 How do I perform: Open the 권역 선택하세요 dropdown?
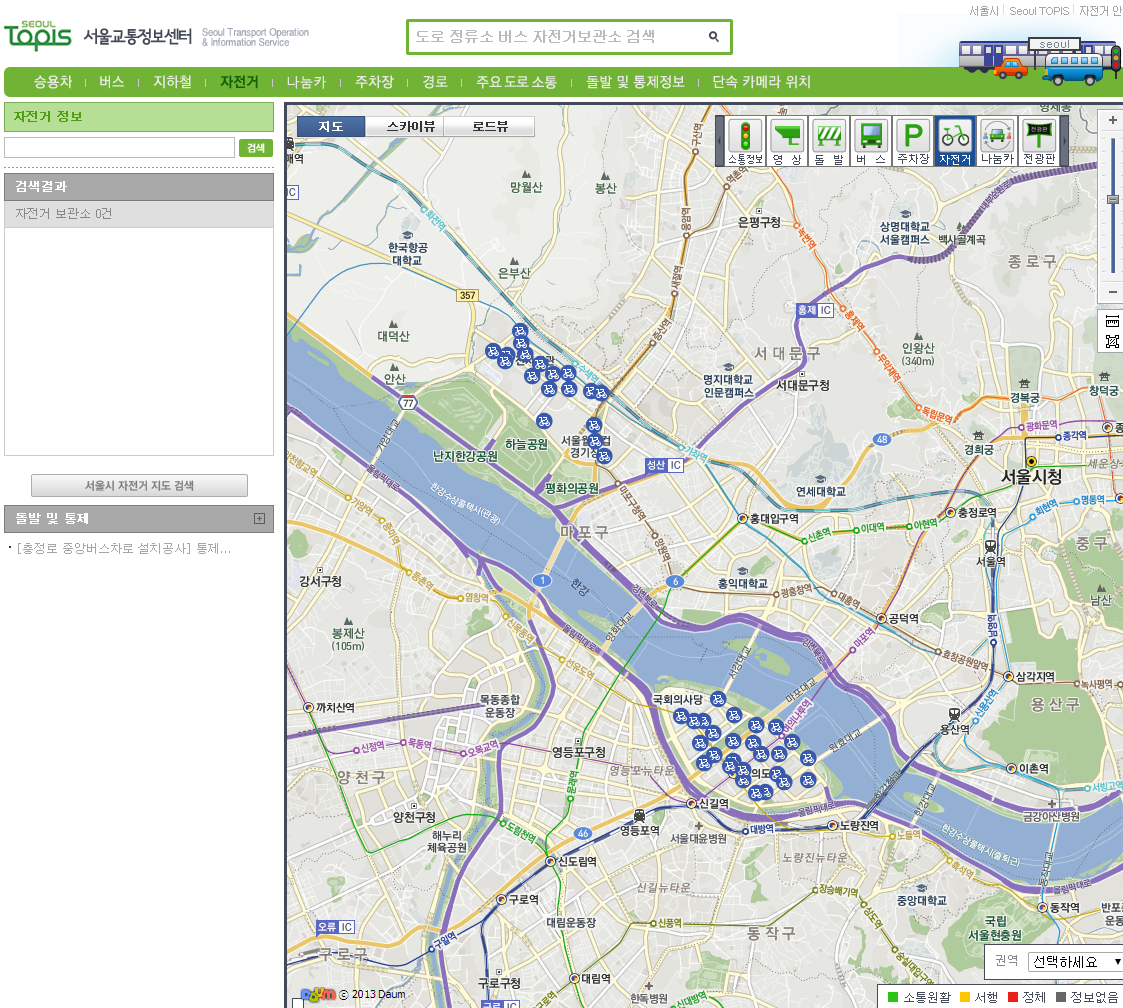coord(1076,961)
